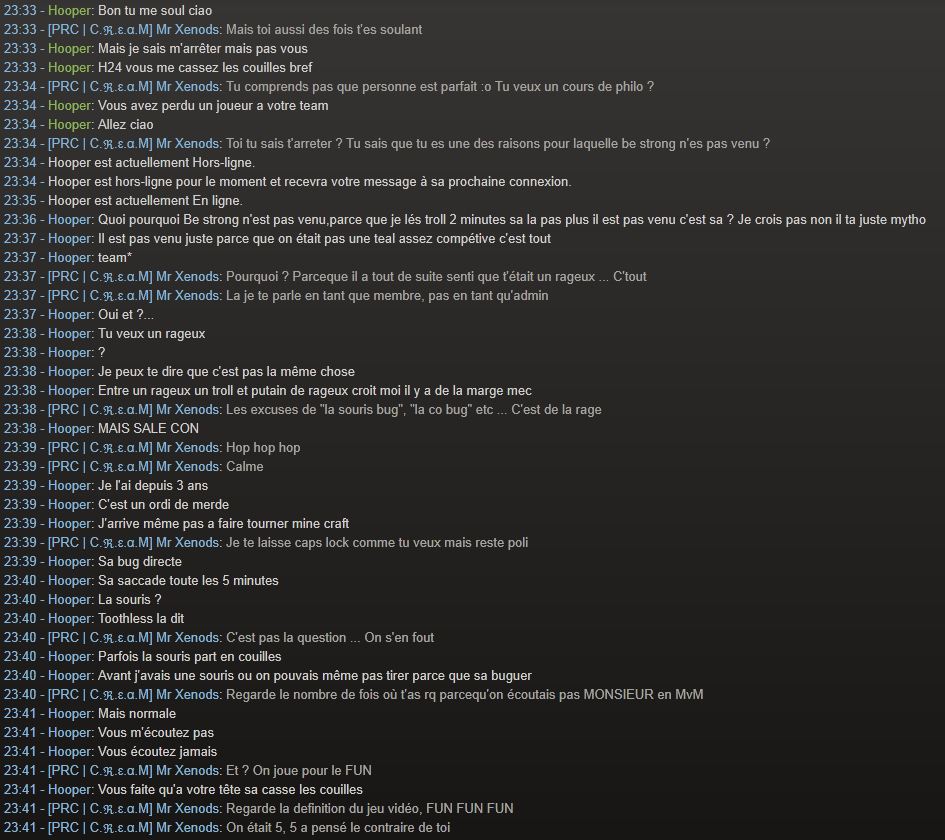Image resolution: width=945 pixels, height=840 pixels.
Task: Select the message "H24 vous me cassez les couilles bref"
Action: 205,67
